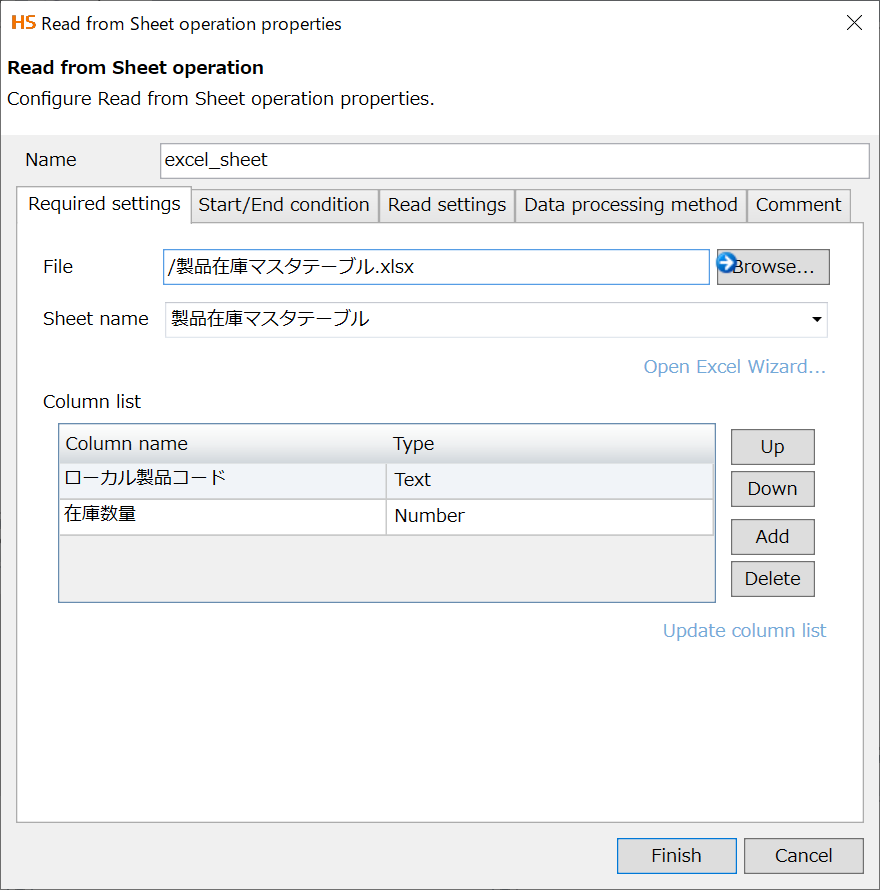Move the selected column Down
Image resolution: width=880 pixels, height=890 pixels.
point(772,489)
